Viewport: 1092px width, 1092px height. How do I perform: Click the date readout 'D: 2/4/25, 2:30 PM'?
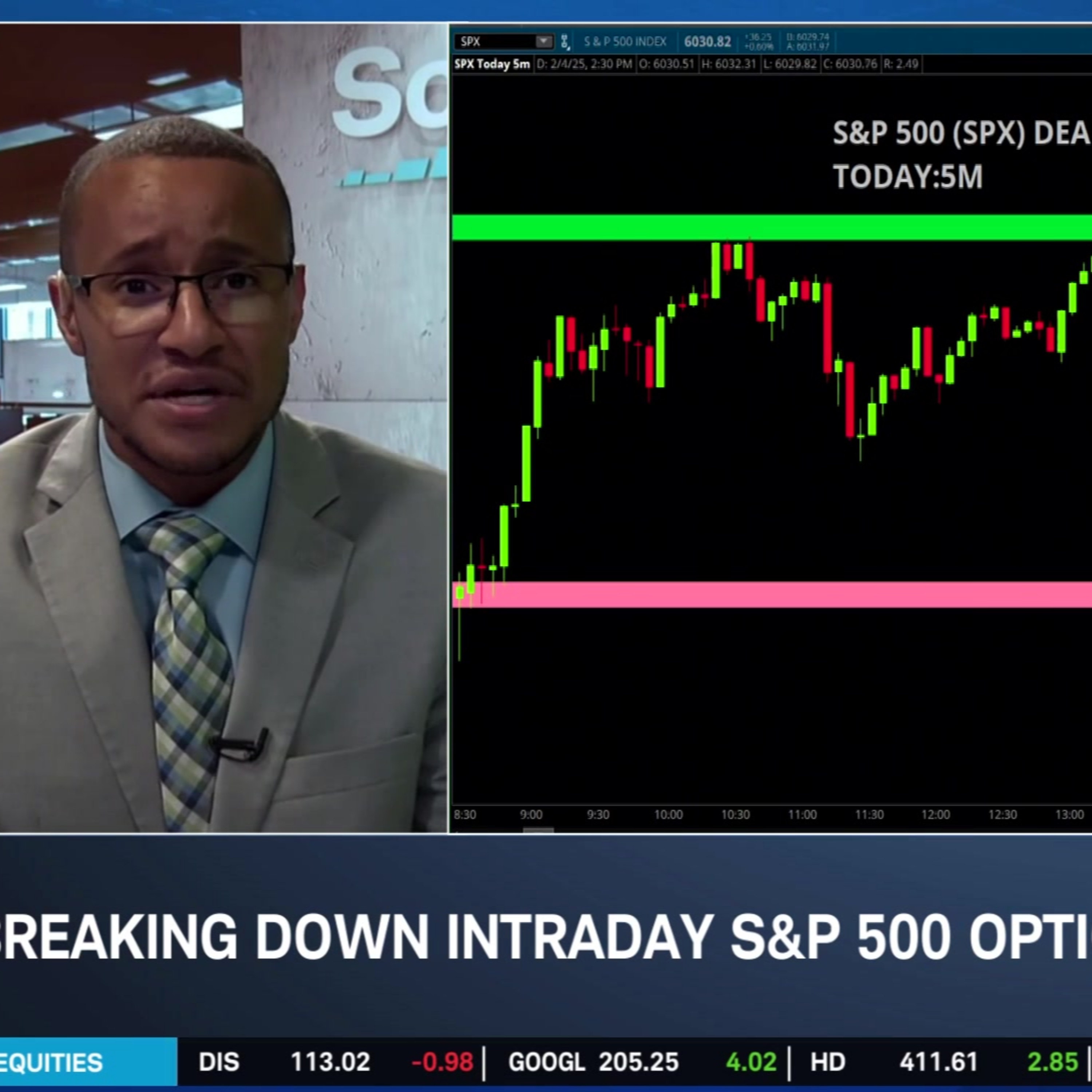pyautogui.click(x=584, y=64)
